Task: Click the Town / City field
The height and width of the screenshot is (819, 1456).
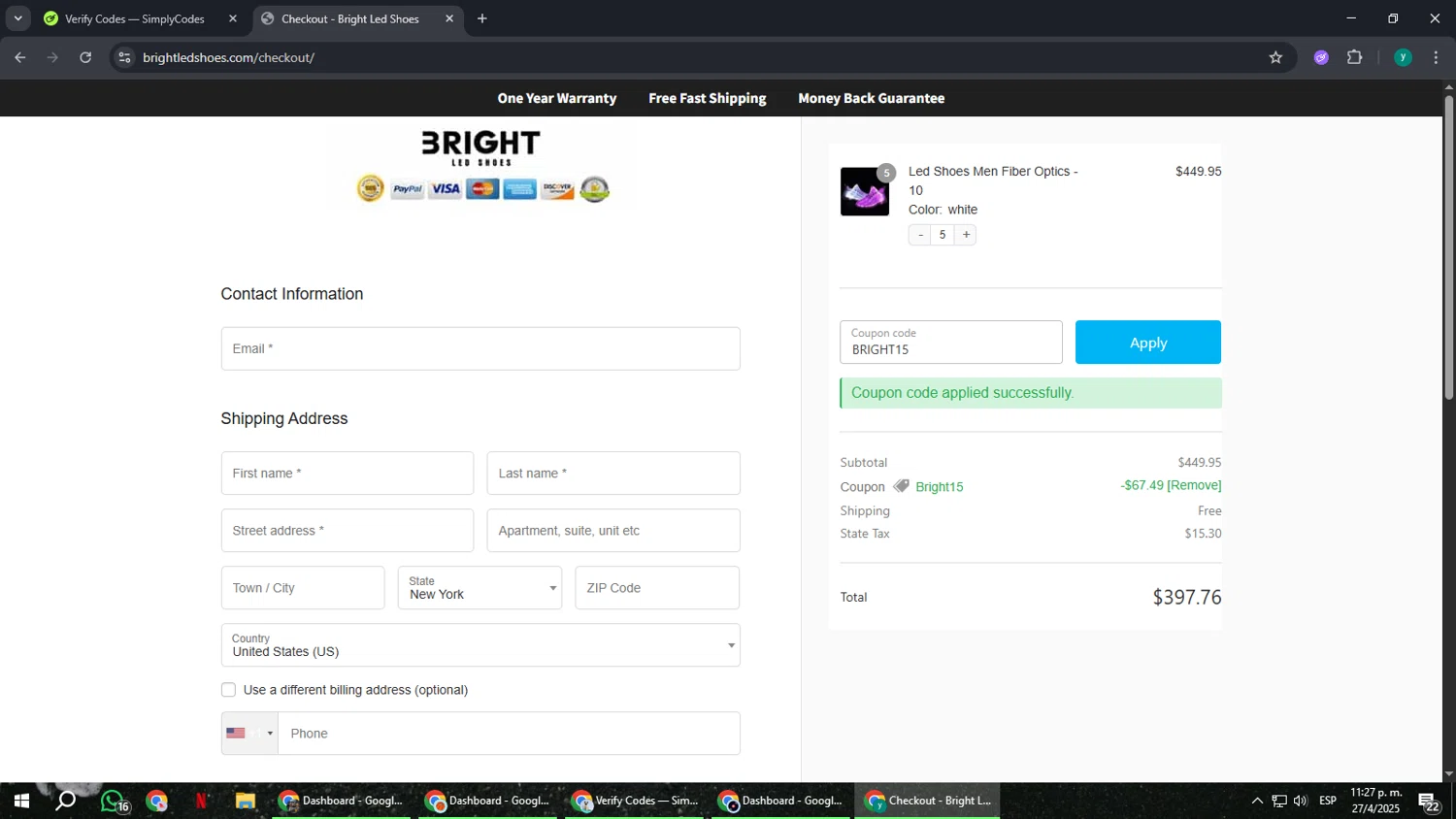Action: tap(303, 588)
